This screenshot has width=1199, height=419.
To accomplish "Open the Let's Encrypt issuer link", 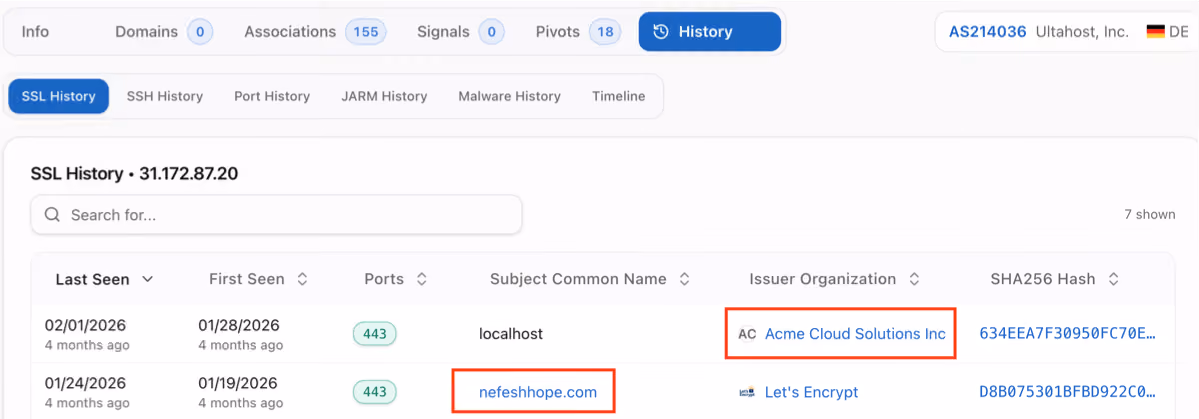I will (x=811, y=392).
